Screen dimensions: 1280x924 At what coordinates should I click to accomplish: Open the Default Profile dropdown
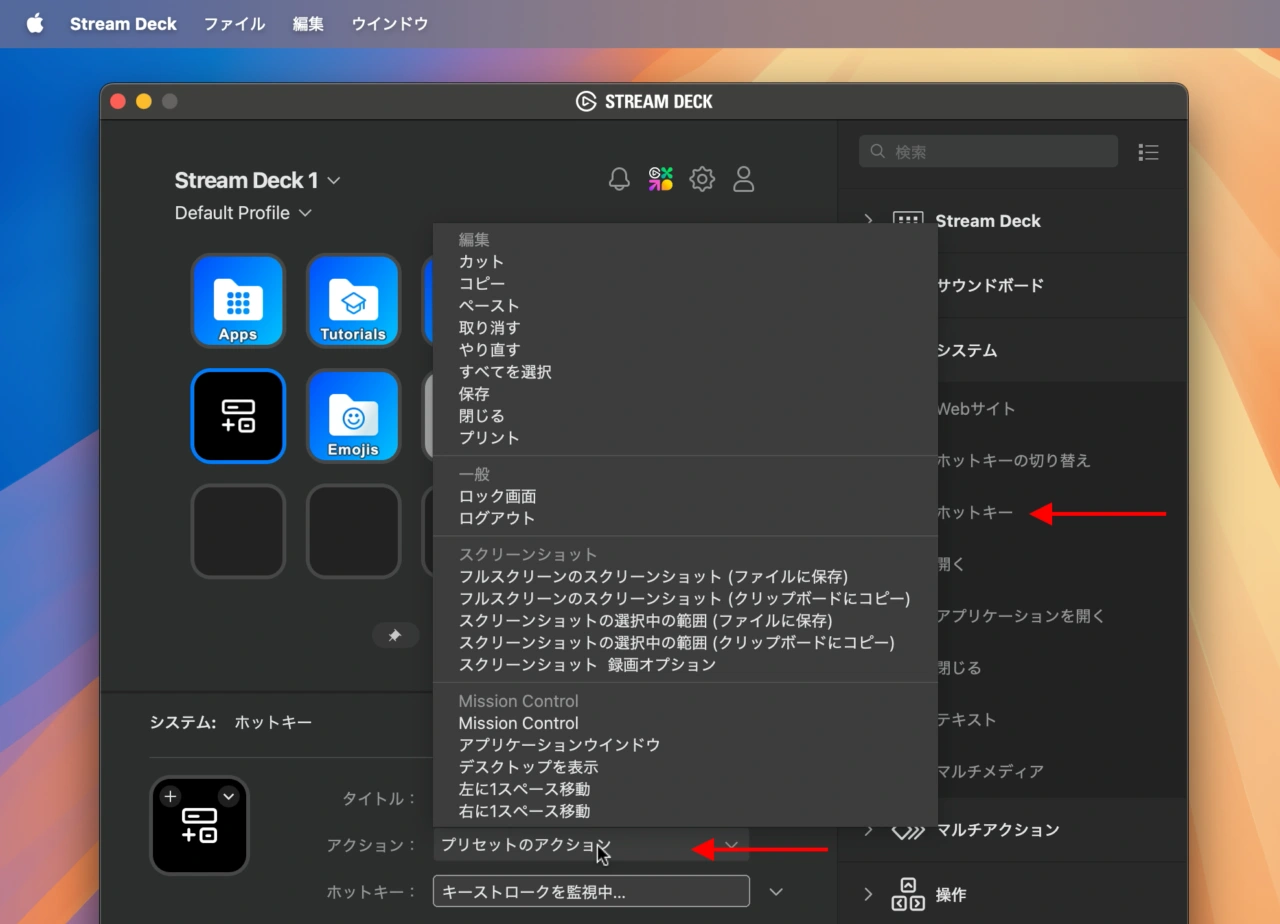(x=308, y=213)
